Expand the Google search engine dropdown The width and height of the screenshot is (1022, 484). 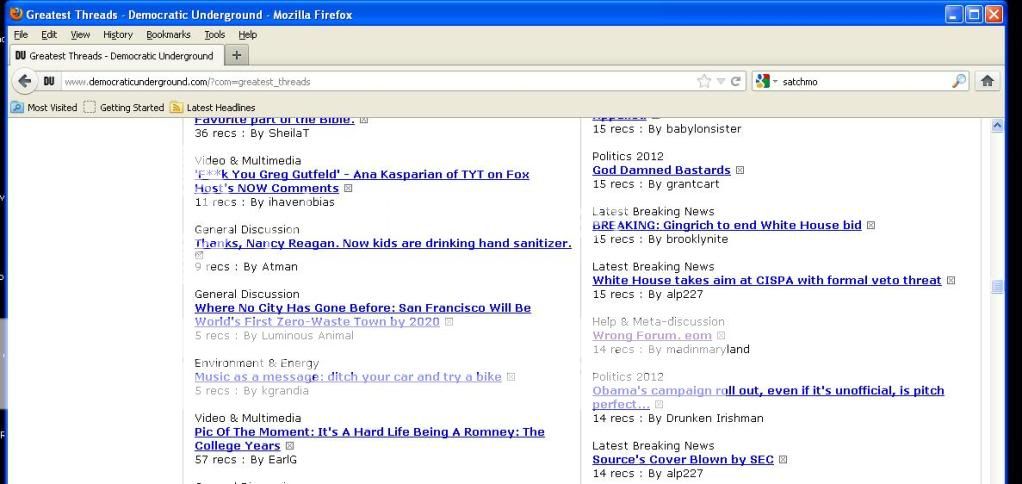coord(767,81)
